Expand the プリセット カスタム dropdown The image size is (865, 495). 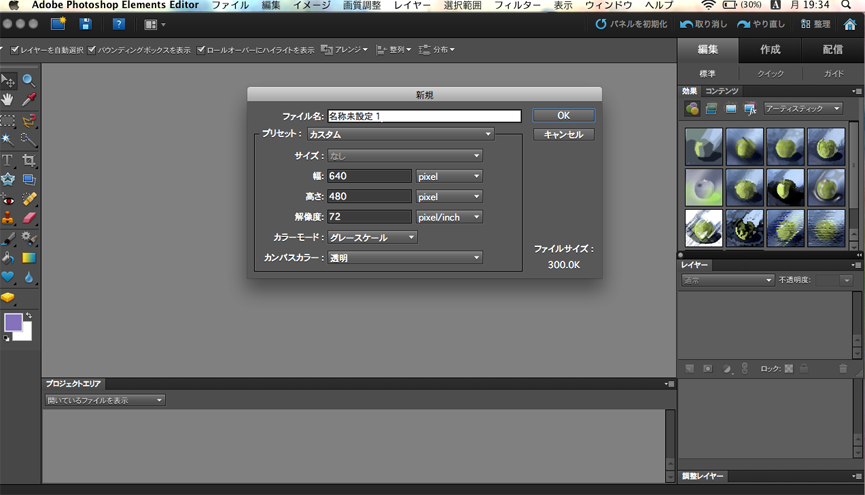click(x=400, y=134)
